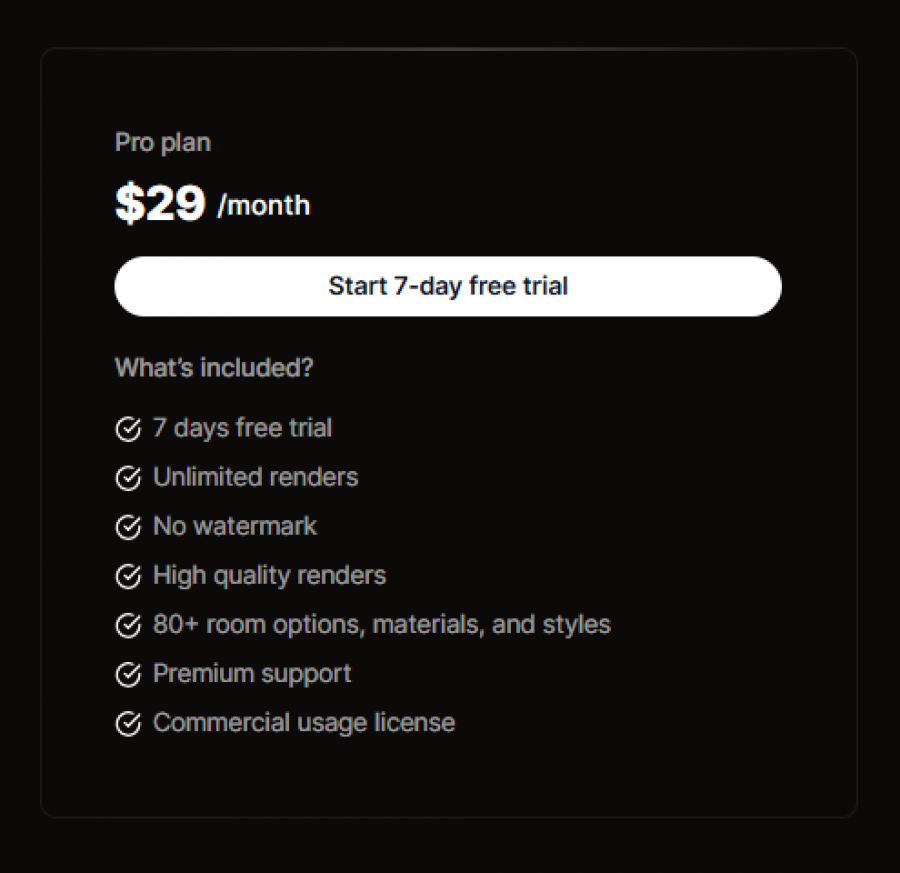This screenshot has height=873, width=900.
Task: Click the "Start 7-day free trial" button
Action: pos(448,286)
